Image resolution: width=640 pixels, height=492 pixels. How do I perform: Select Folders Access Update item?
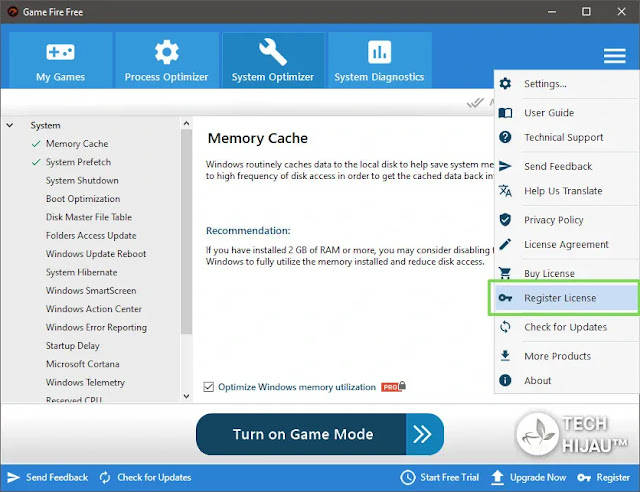click(x=91, y=236)
